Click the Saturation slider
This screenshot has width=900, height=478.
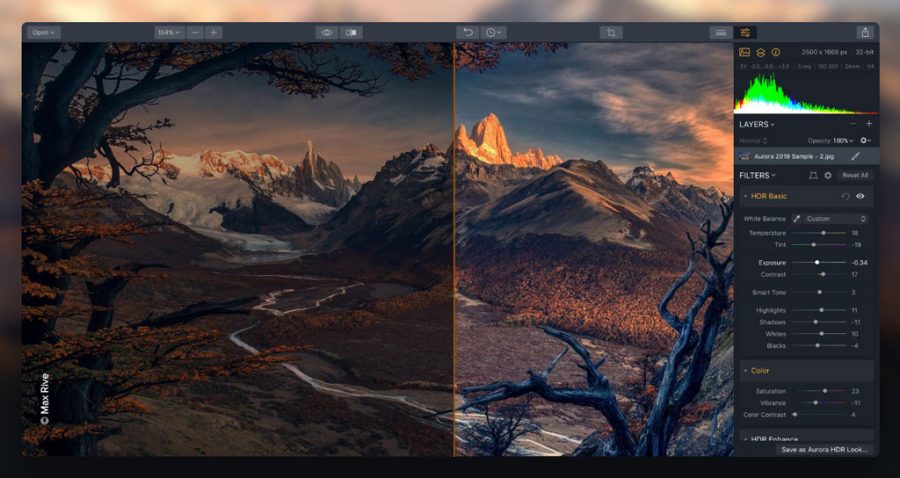point(818,391)
